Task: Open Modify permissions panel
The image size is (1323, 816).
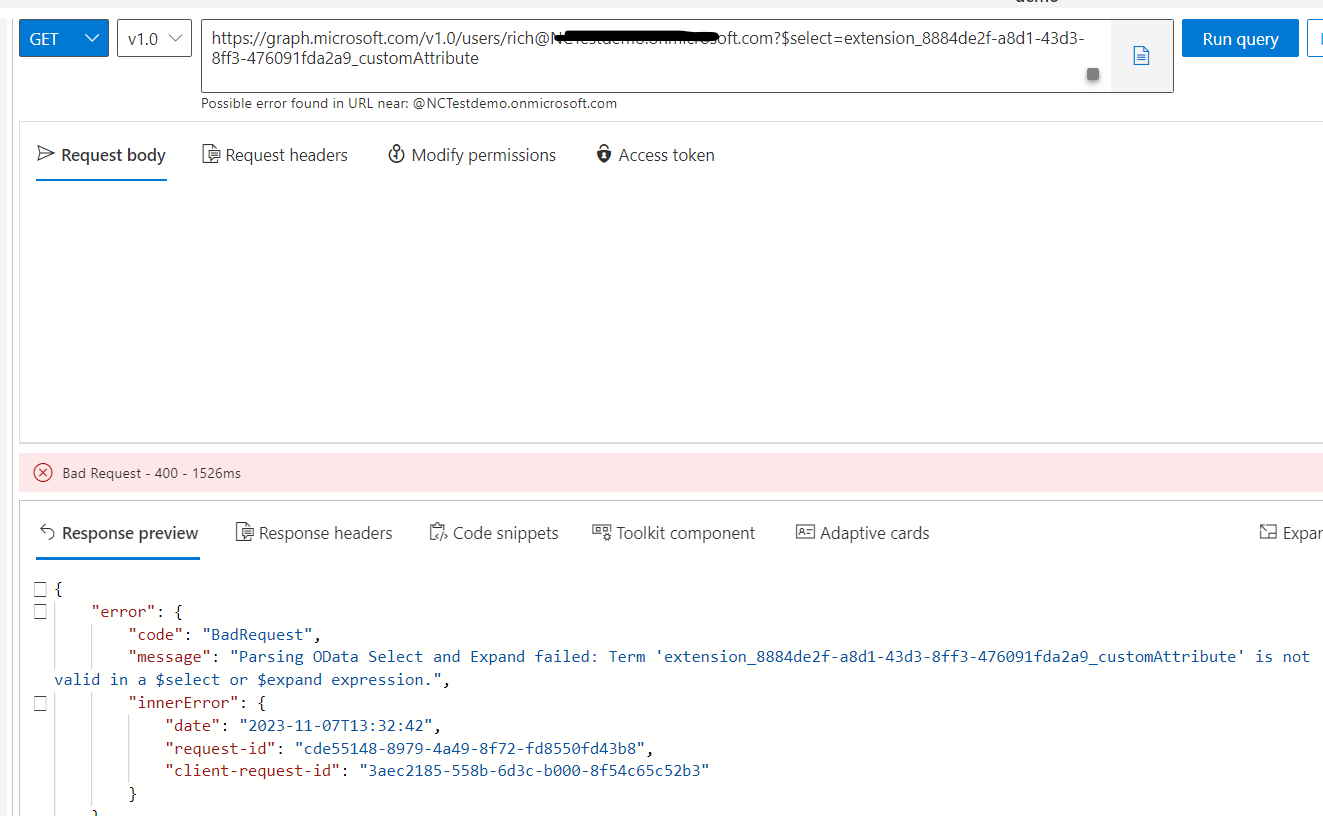Action: (x=471, y=155)
